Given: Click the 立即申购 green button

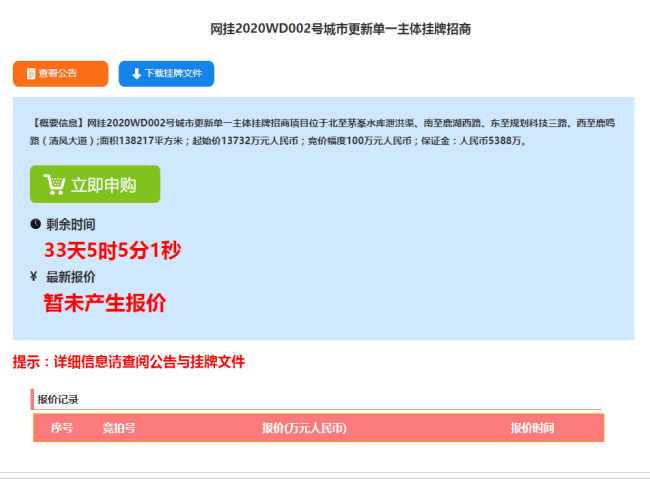Looking at the screenshot, I should [x=95, y=184].
